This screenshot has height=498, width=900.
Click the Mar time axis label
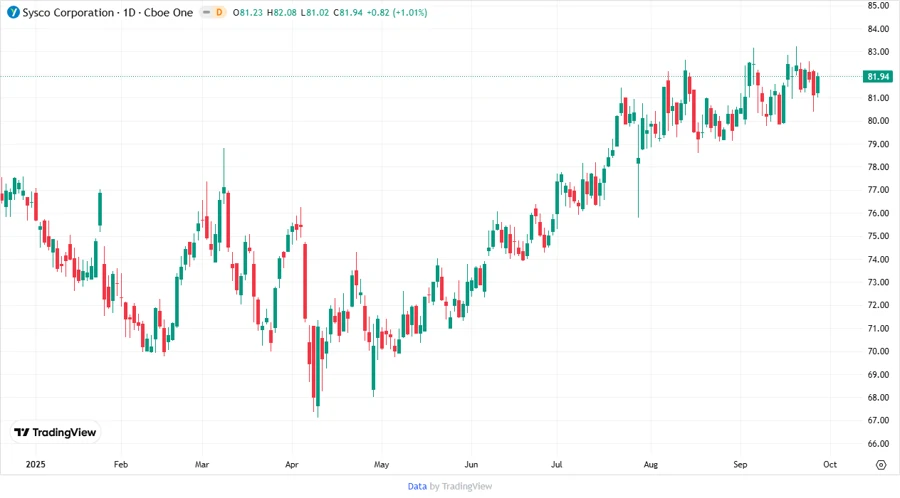pyautogui.click(x=202, y=464)
